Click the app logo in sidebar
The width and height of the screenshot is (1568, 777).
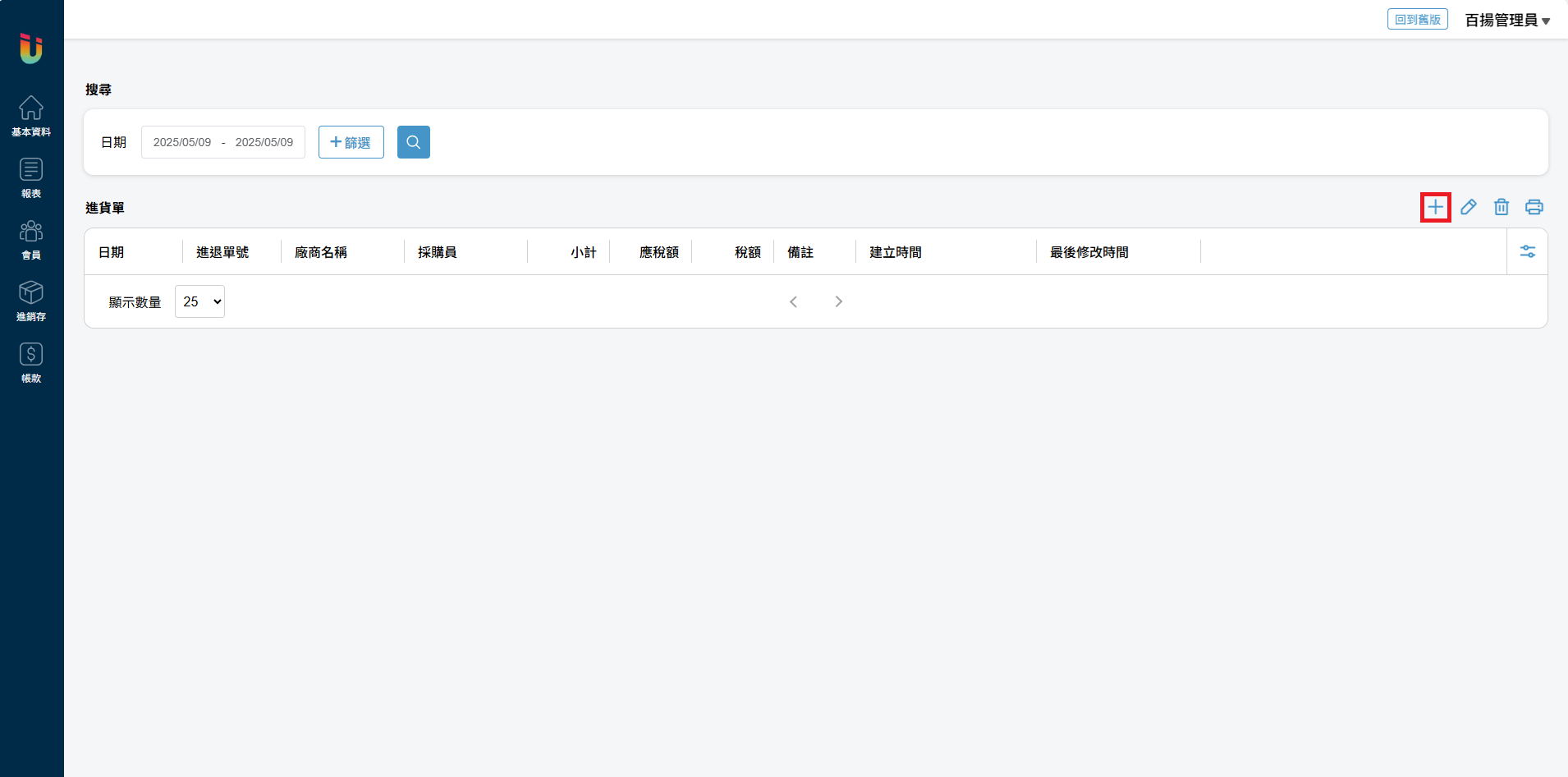tap(31, 48)
